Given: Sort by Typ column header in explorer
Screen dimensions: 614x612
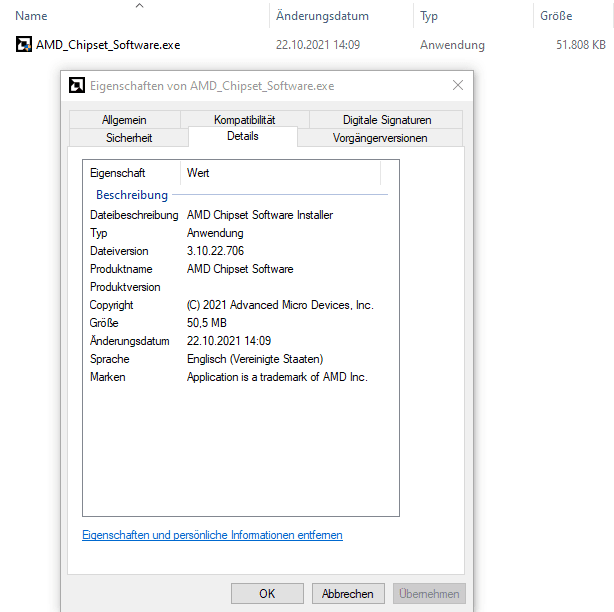Looking at the screenshot, I should point(429,16).
